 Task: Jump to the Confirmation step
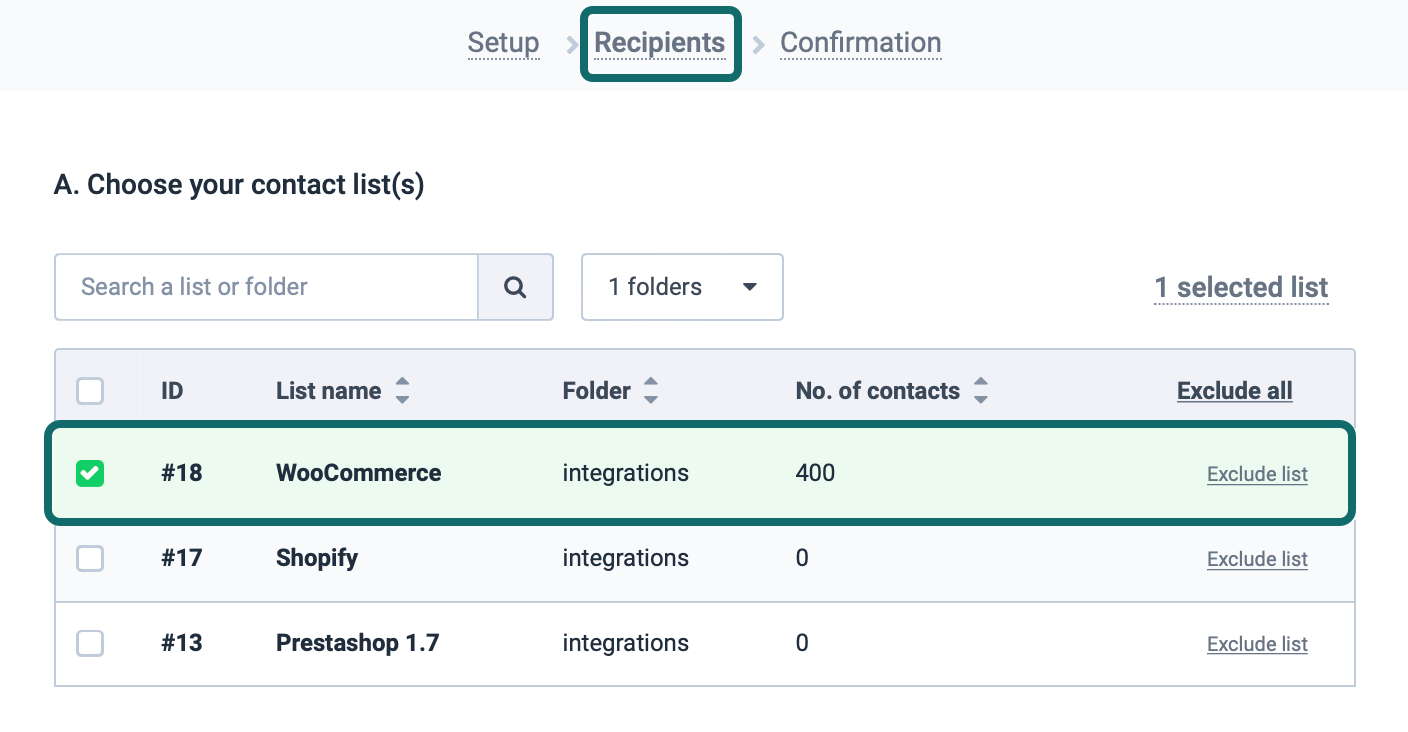(861, 43)
